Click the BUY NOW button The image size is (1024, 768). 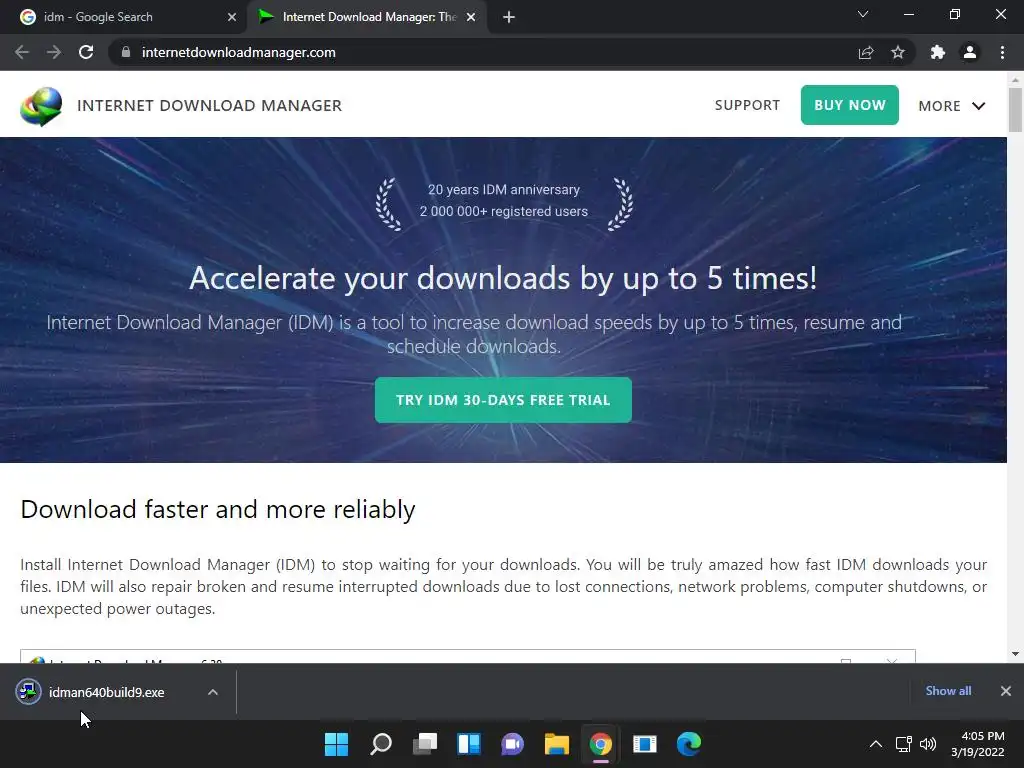click(x=850, y=104)
